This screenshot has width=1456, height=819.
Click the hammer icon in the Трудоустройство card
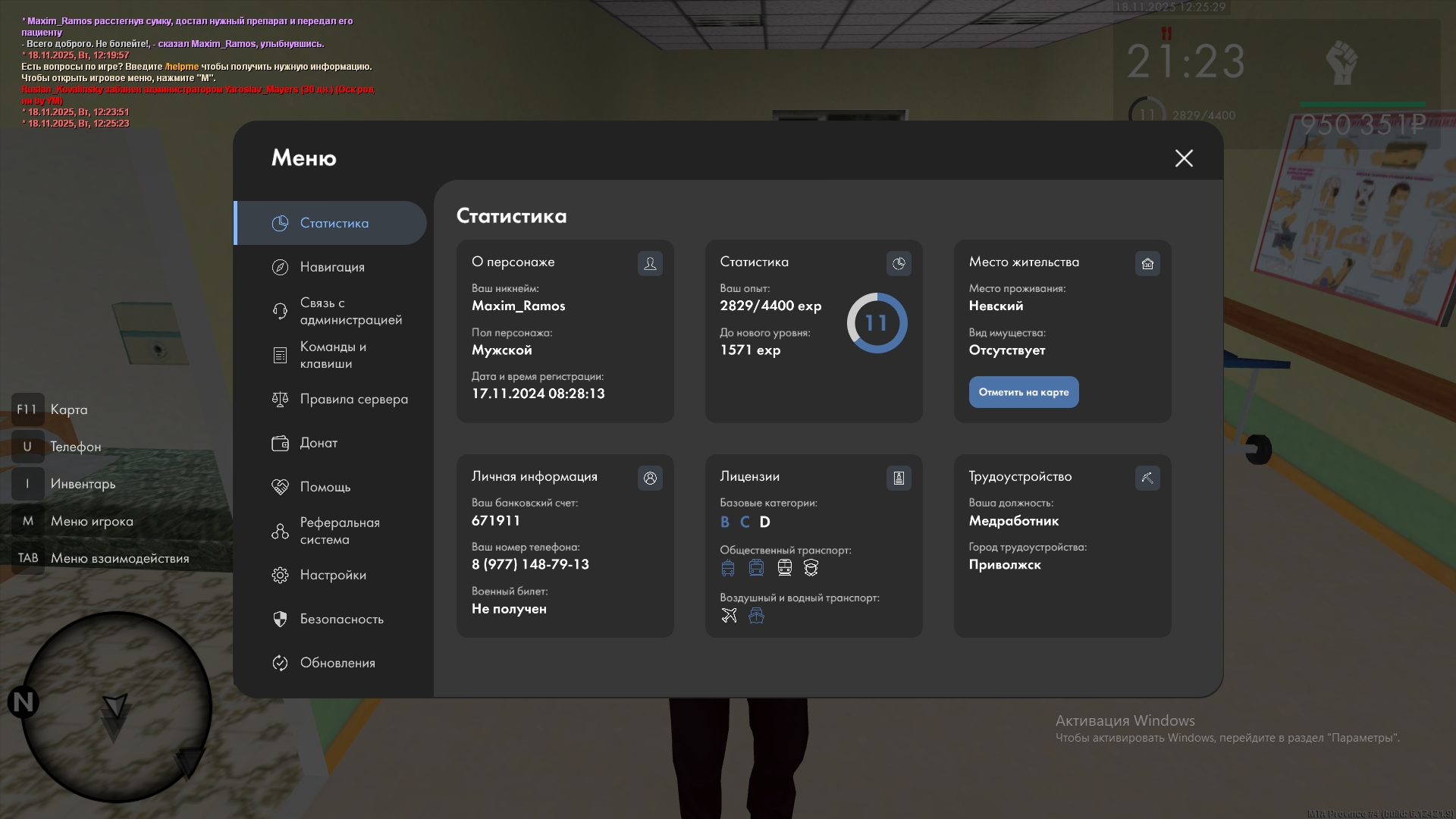[x=1147, y=478]
